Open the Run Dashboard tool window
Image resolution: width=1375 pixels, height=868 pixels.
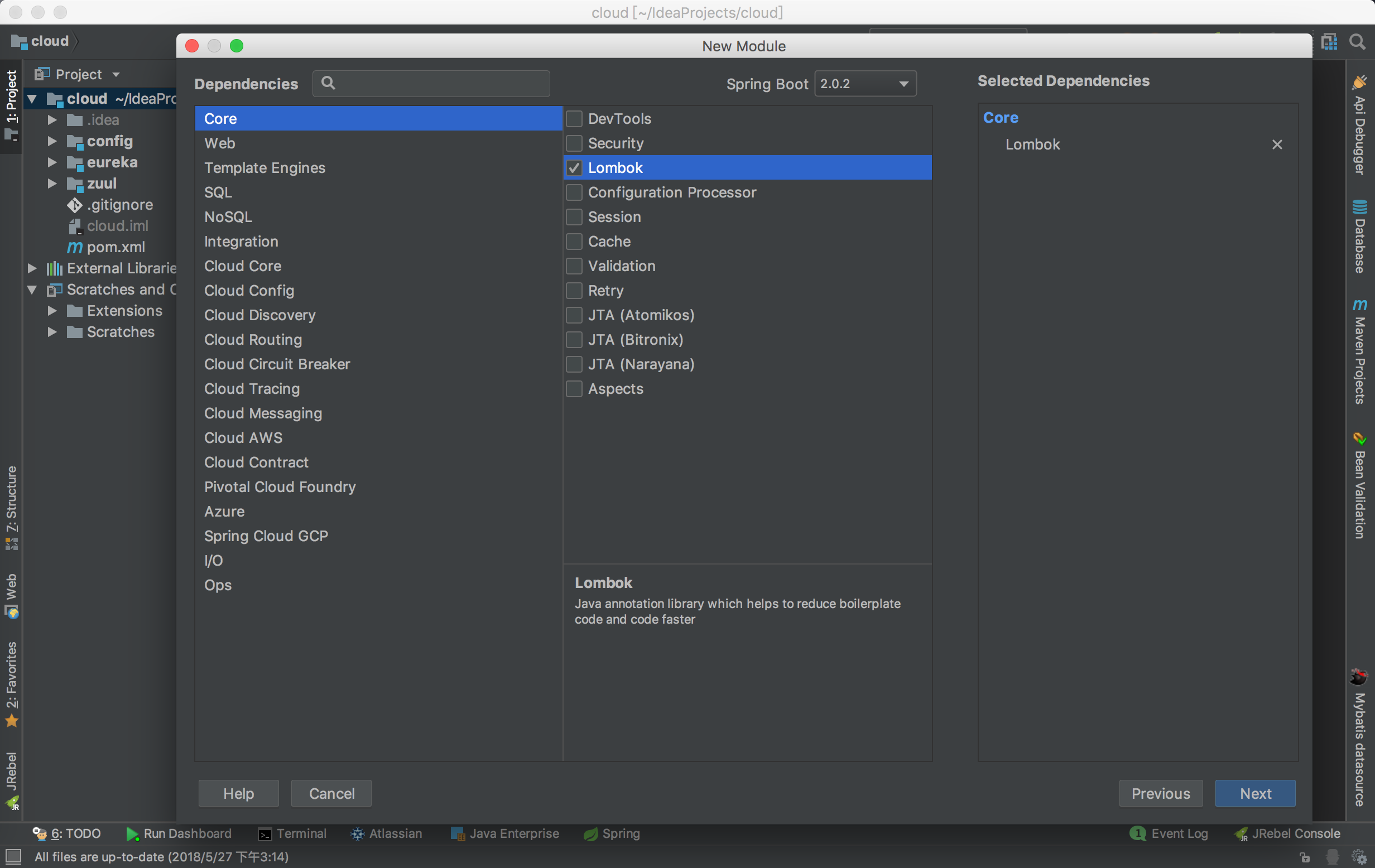179,833
